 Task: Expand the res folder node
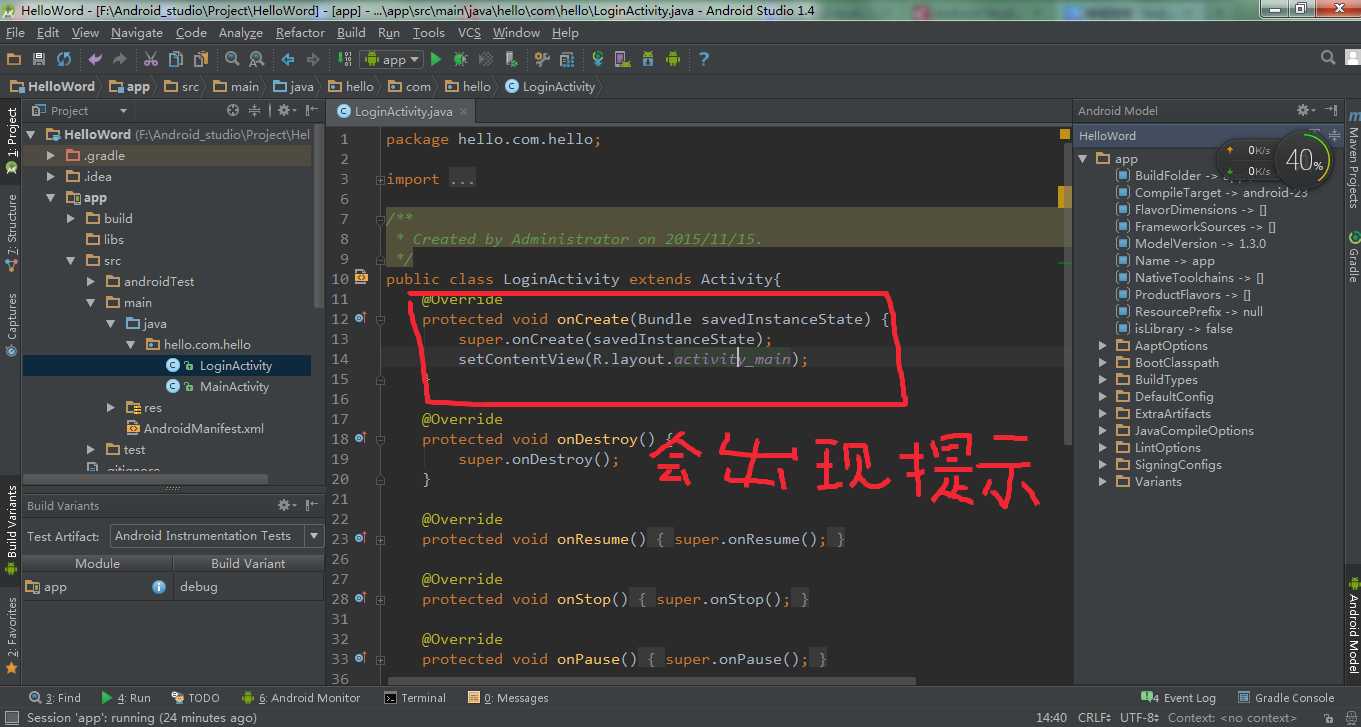coord(111,408)
